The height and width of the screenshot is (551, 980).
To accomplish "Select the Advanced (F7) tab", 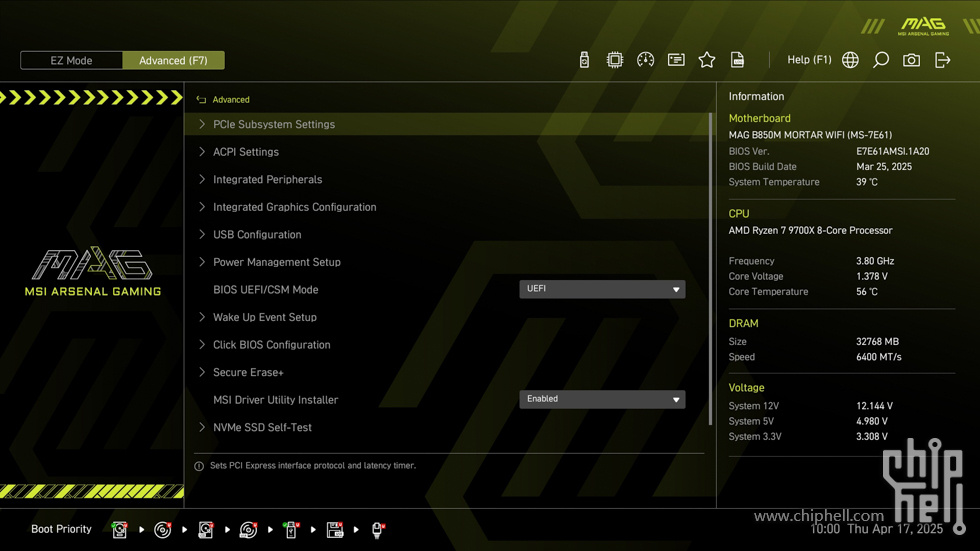I will [173, 61].
